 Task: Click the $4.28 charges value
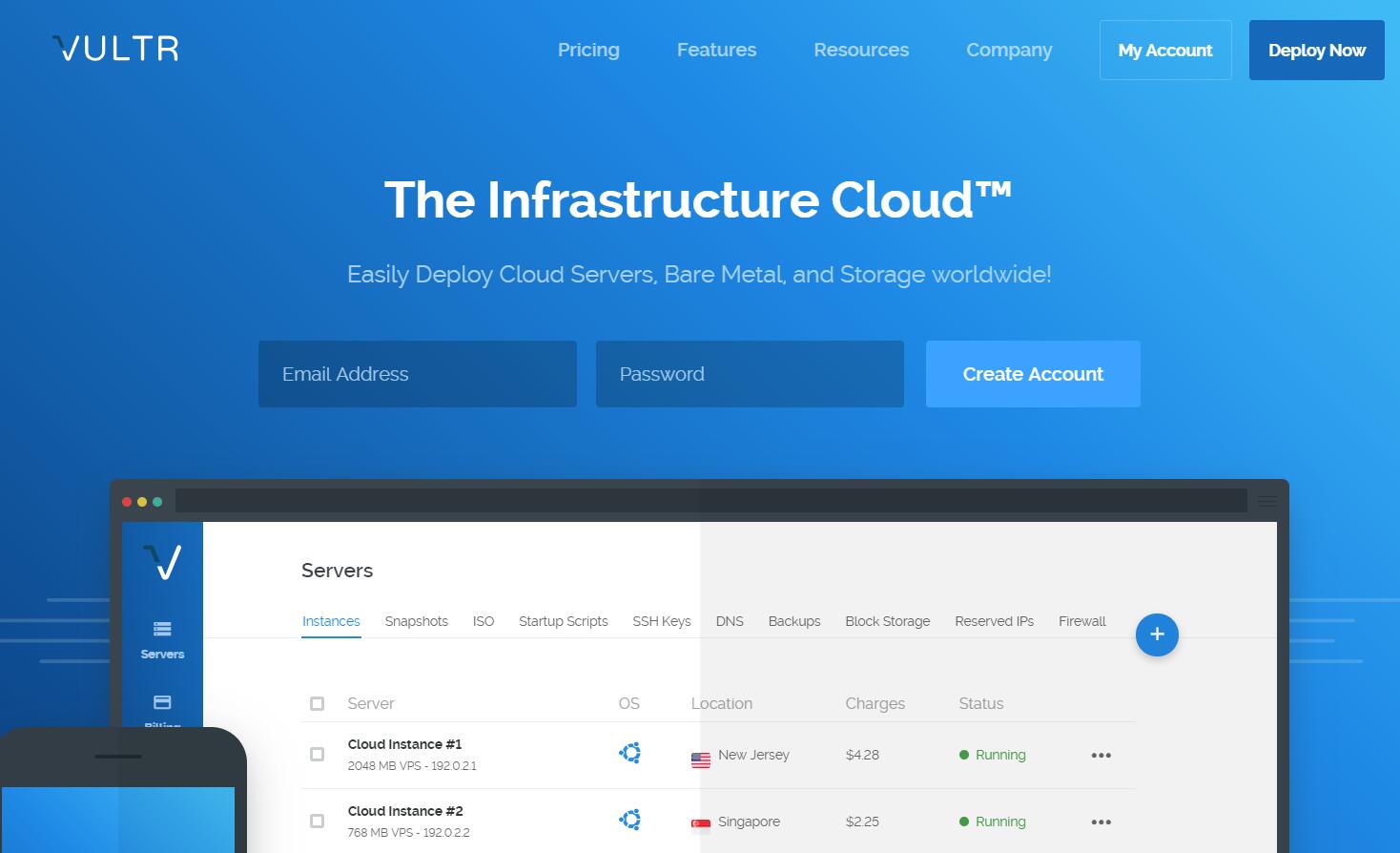pos(862,755)
